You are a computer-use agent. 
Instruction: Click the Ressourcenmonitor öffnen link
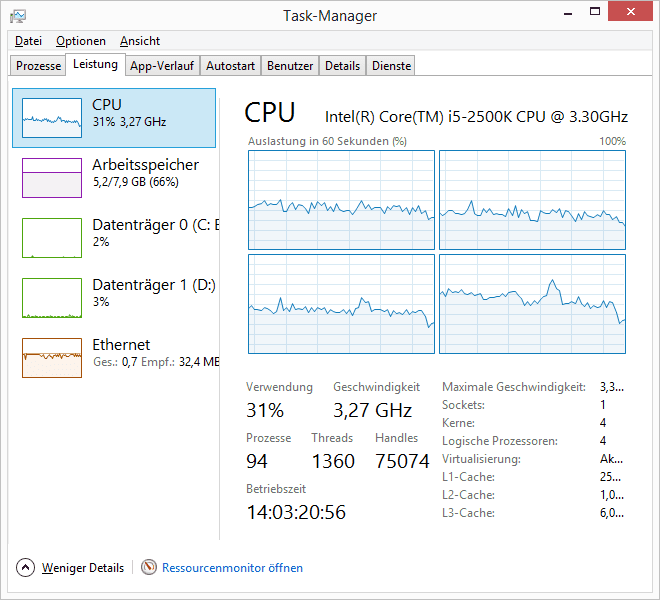(x=232, y=568)
